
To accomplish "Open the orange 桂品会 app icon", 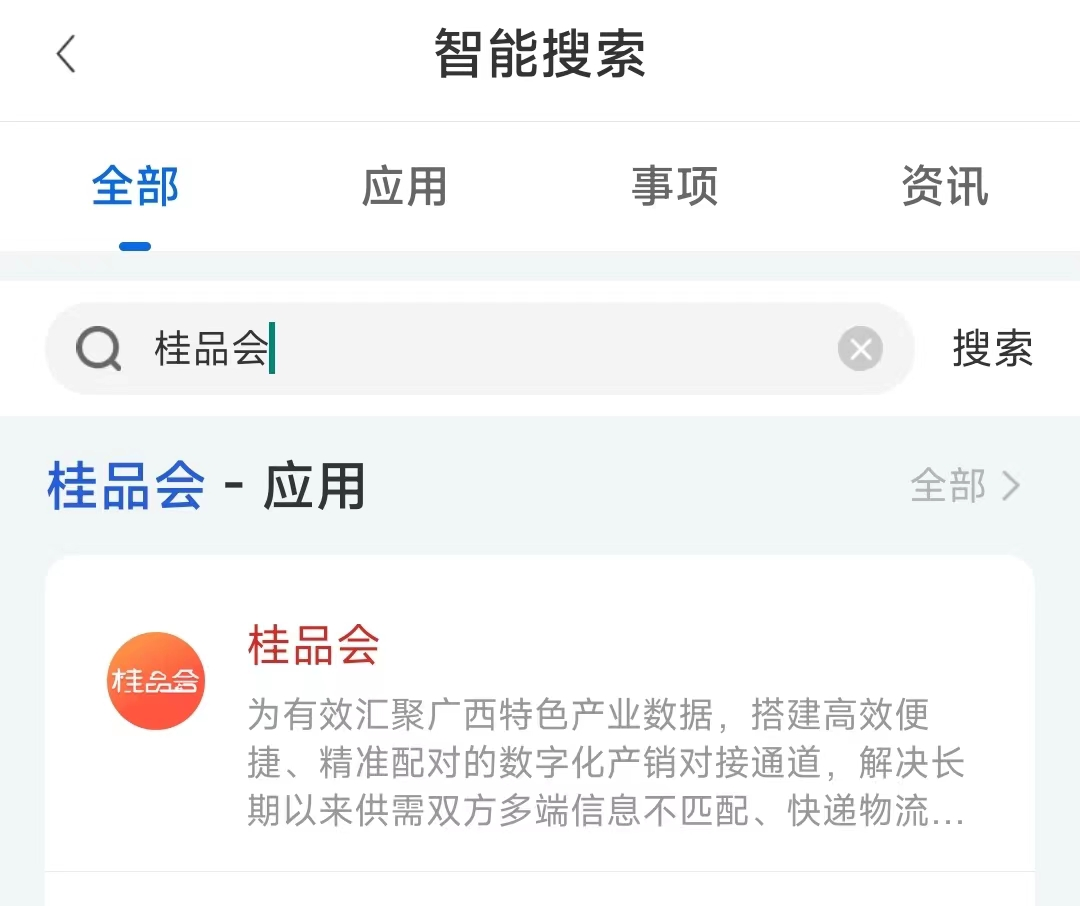I will 156,681.
